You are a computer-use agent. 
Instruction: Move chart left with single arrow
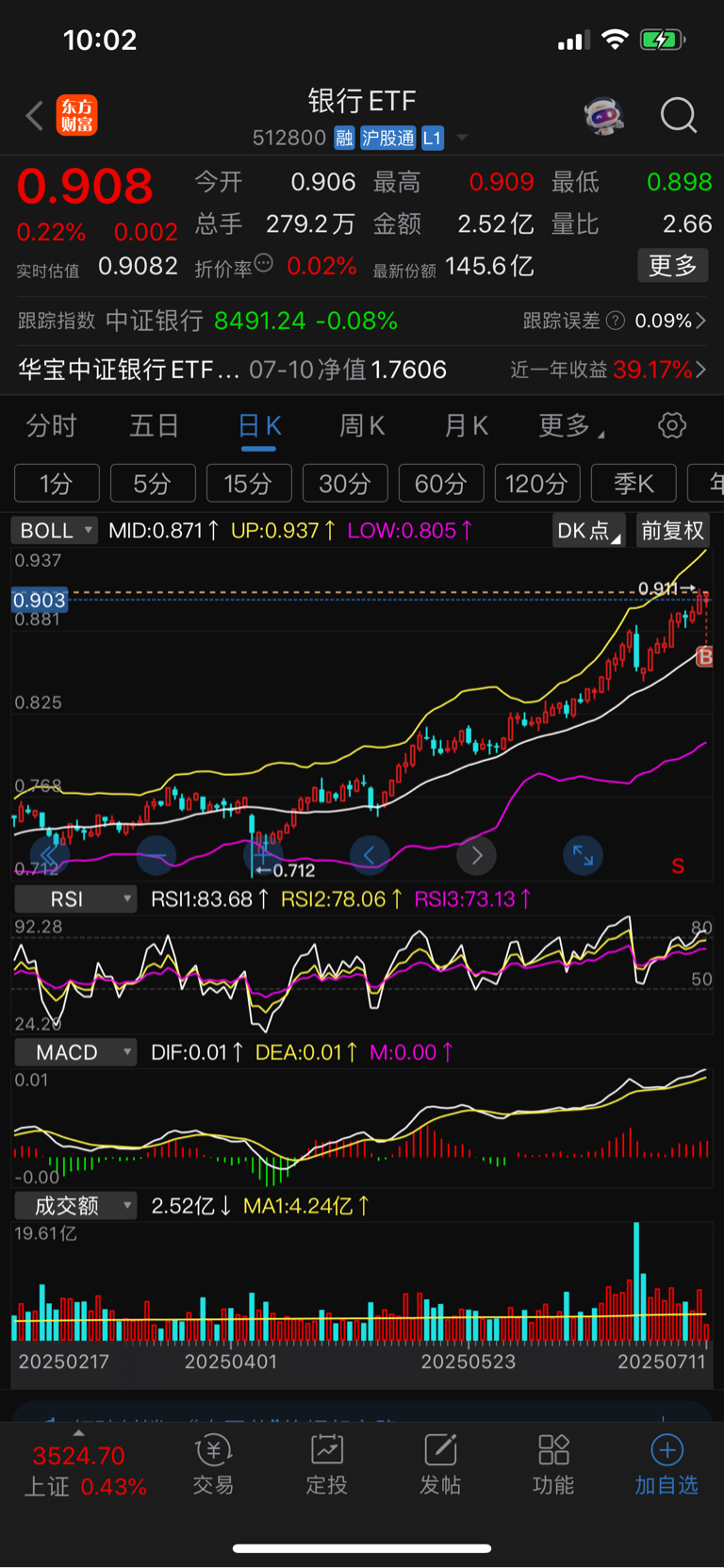pos(370,855)
